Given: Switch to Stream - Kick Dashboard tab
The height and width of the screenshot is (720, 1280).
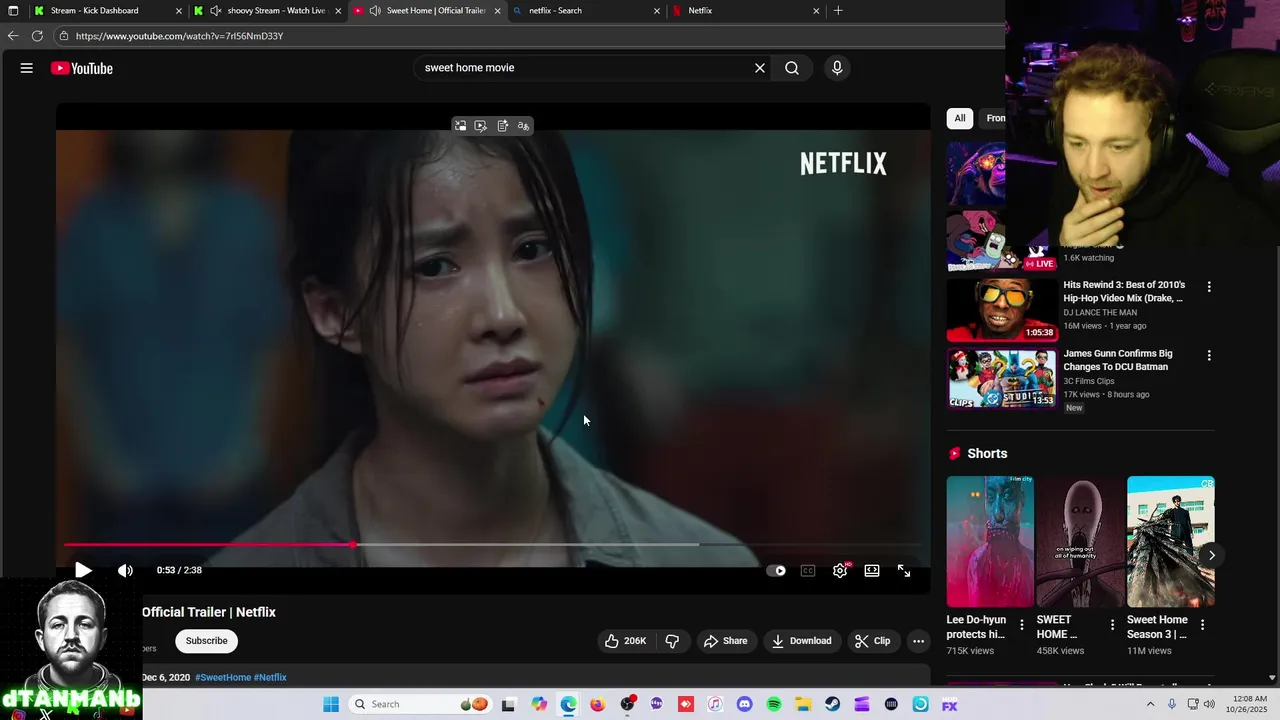Looking at the screenshot, I should (108, 11).
